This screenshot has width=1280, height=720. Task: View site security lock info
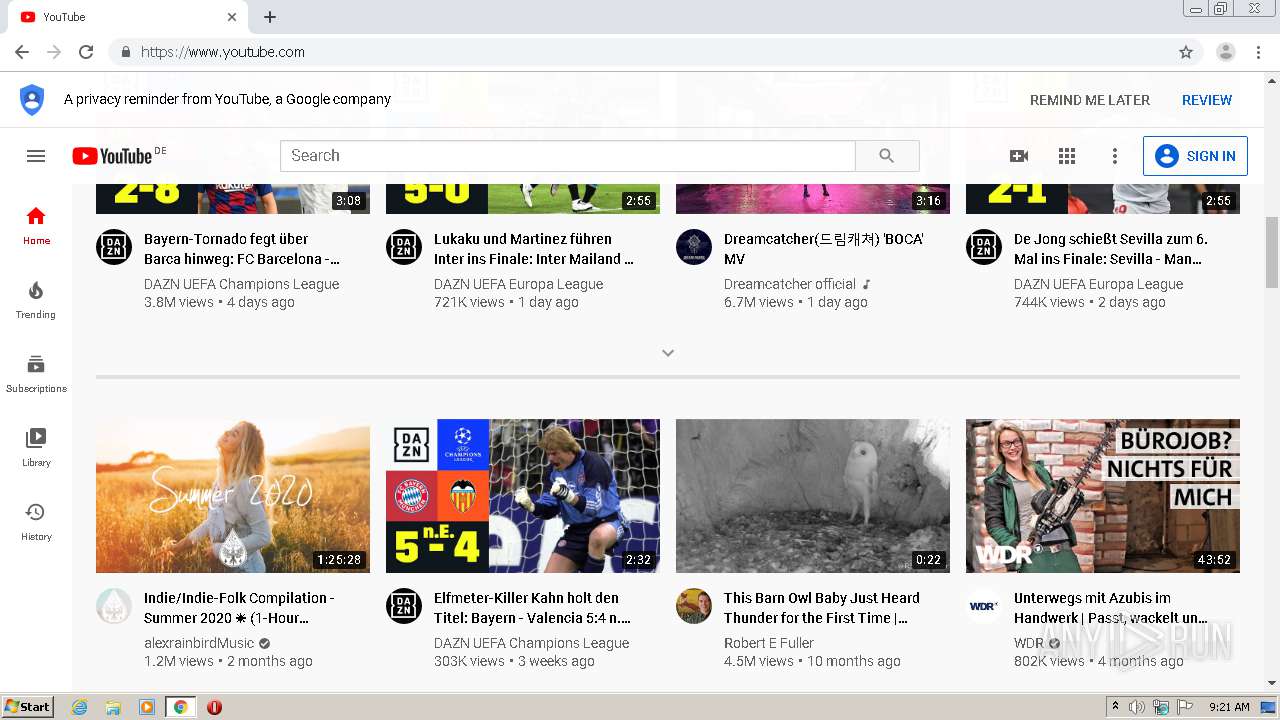pyautogui.click(x=126, y=52)
